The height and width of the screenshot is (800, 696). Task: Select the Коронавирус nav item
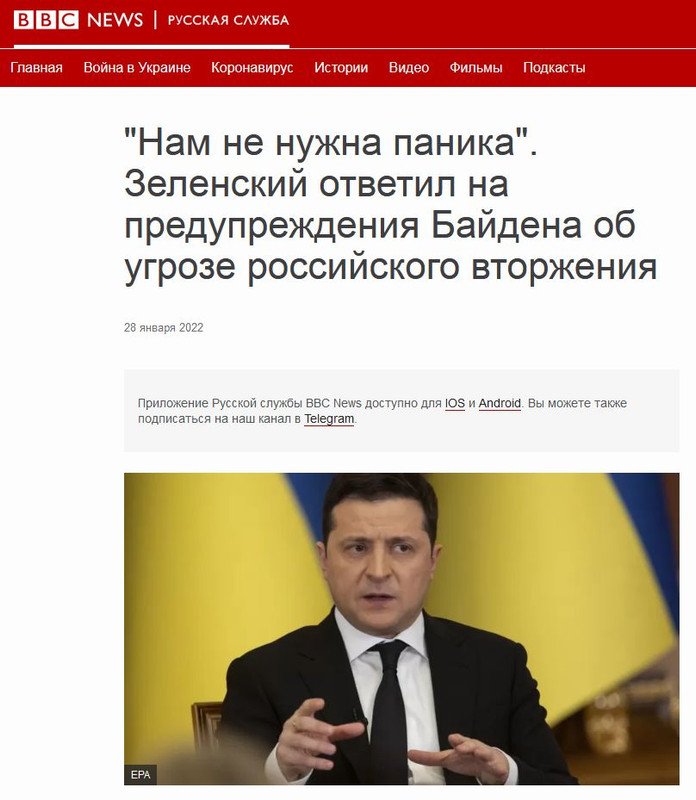coord(252,67)
